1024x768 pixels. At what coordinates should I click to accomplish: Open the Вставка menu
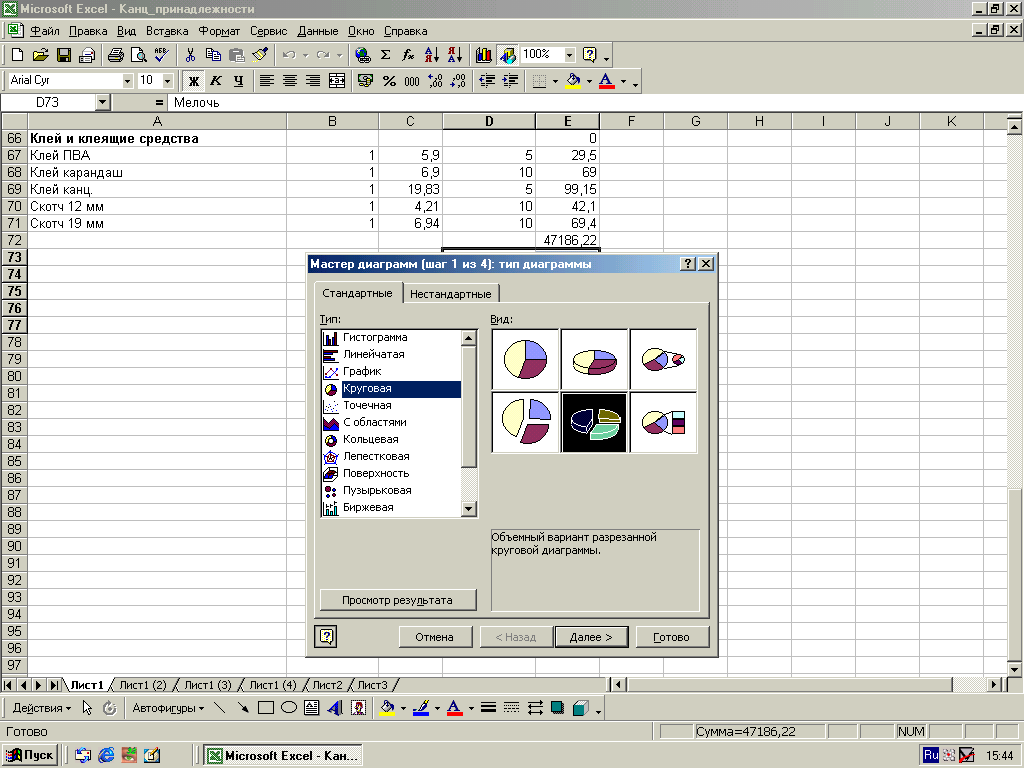167,31
